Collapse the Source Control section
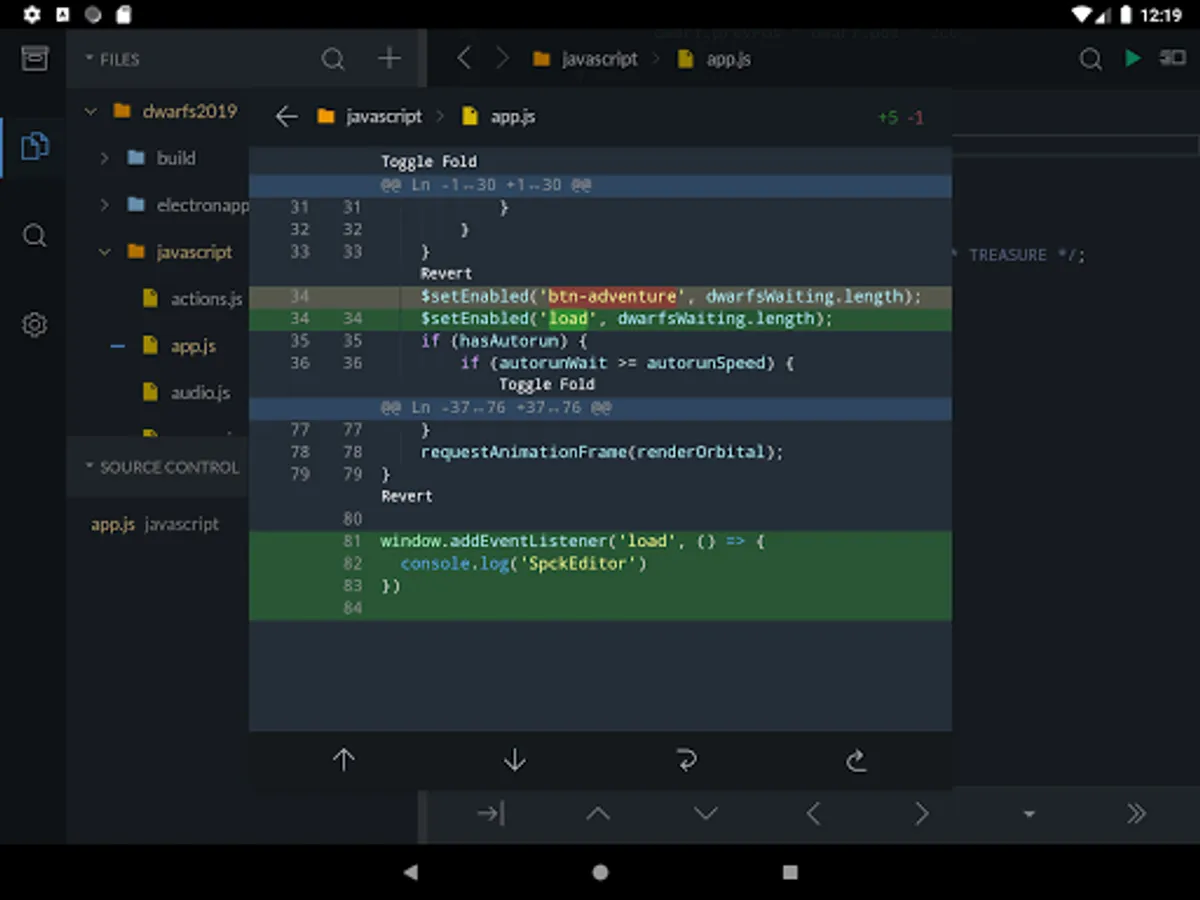The width and height of the screenshot is (1200, 900). (x=90, y=467)
